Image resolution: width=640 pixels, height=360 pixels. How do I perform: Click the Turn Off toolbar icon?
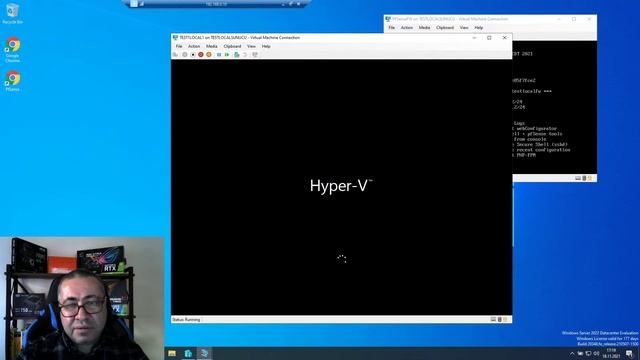193,55
